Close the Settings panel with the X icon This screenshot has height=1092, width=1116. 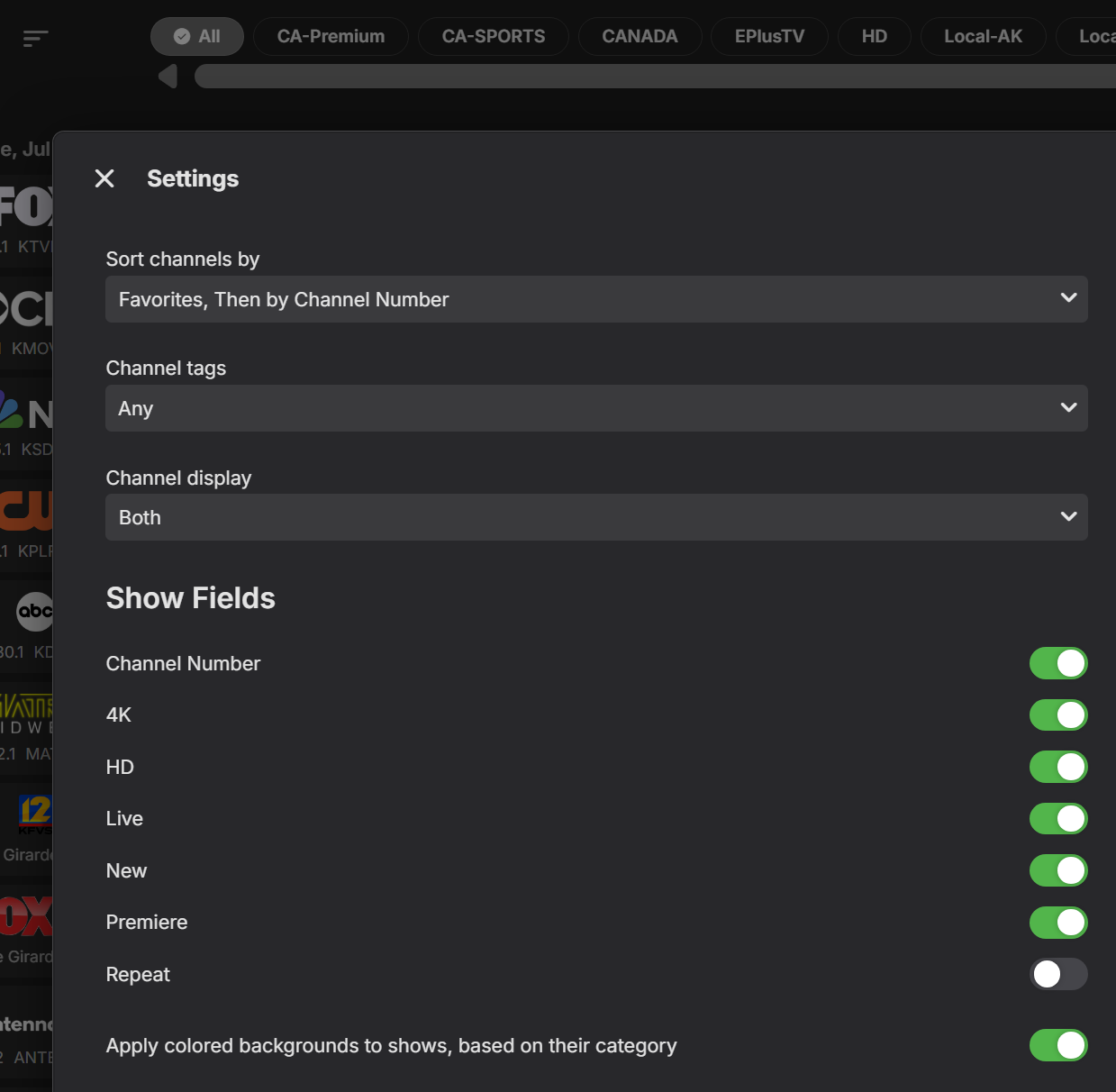point(104,178)
